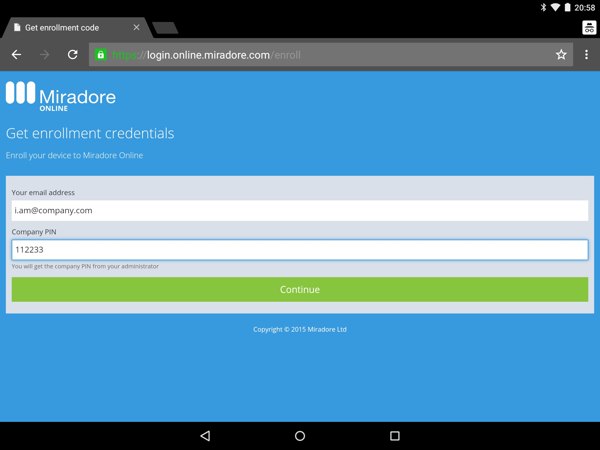Click the browser forward arrow
The image size is (600, 450).
point(44,55)
